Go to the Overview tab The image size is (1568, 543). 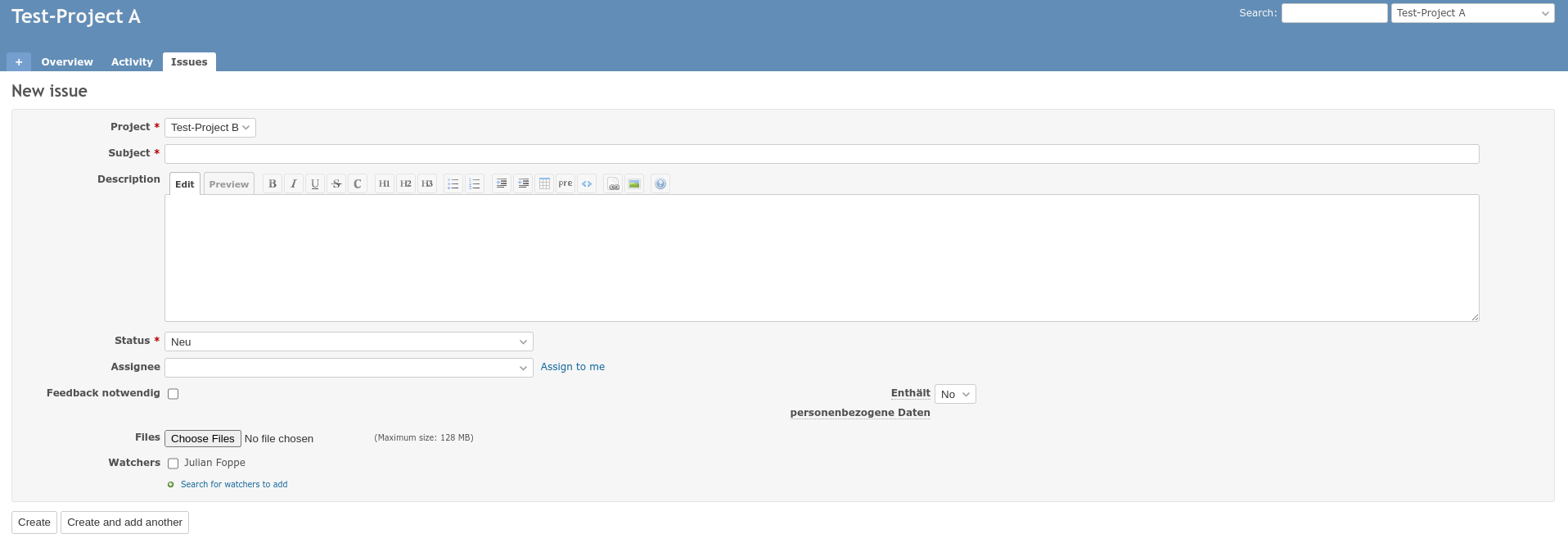click(67, 62)
